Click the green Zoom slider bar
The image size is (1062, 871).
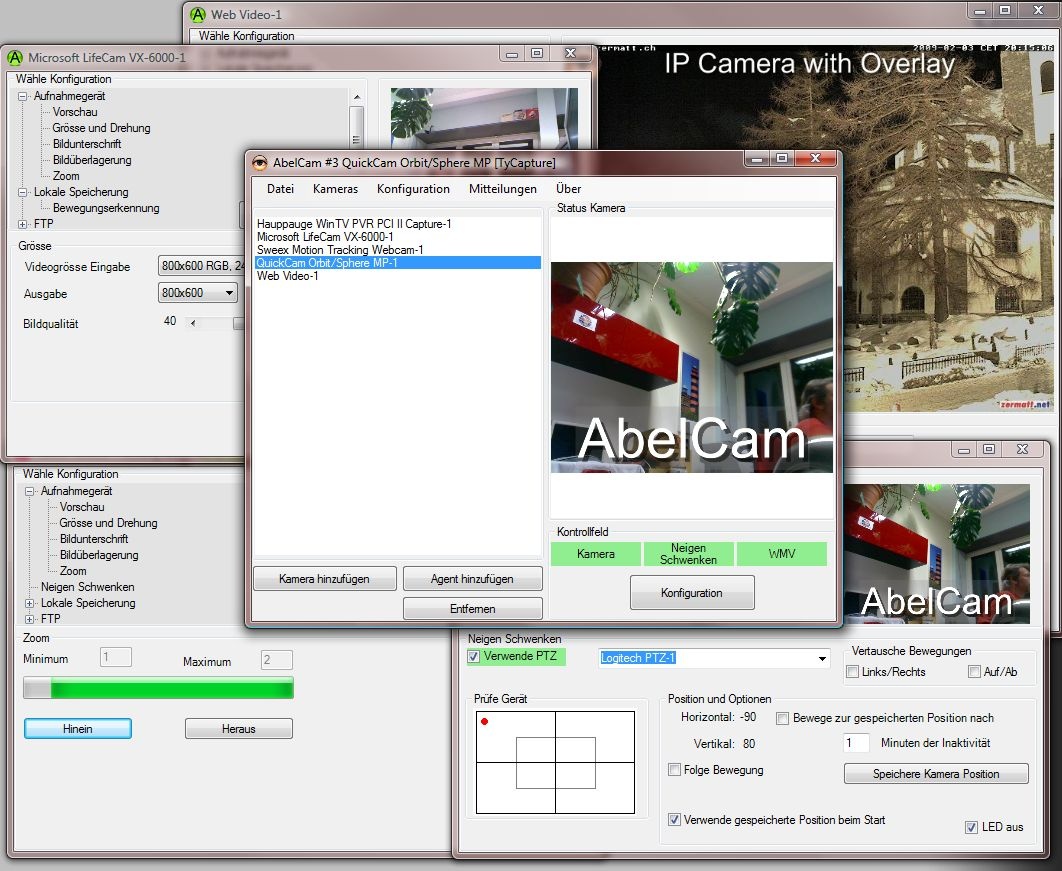pos(170,688)
